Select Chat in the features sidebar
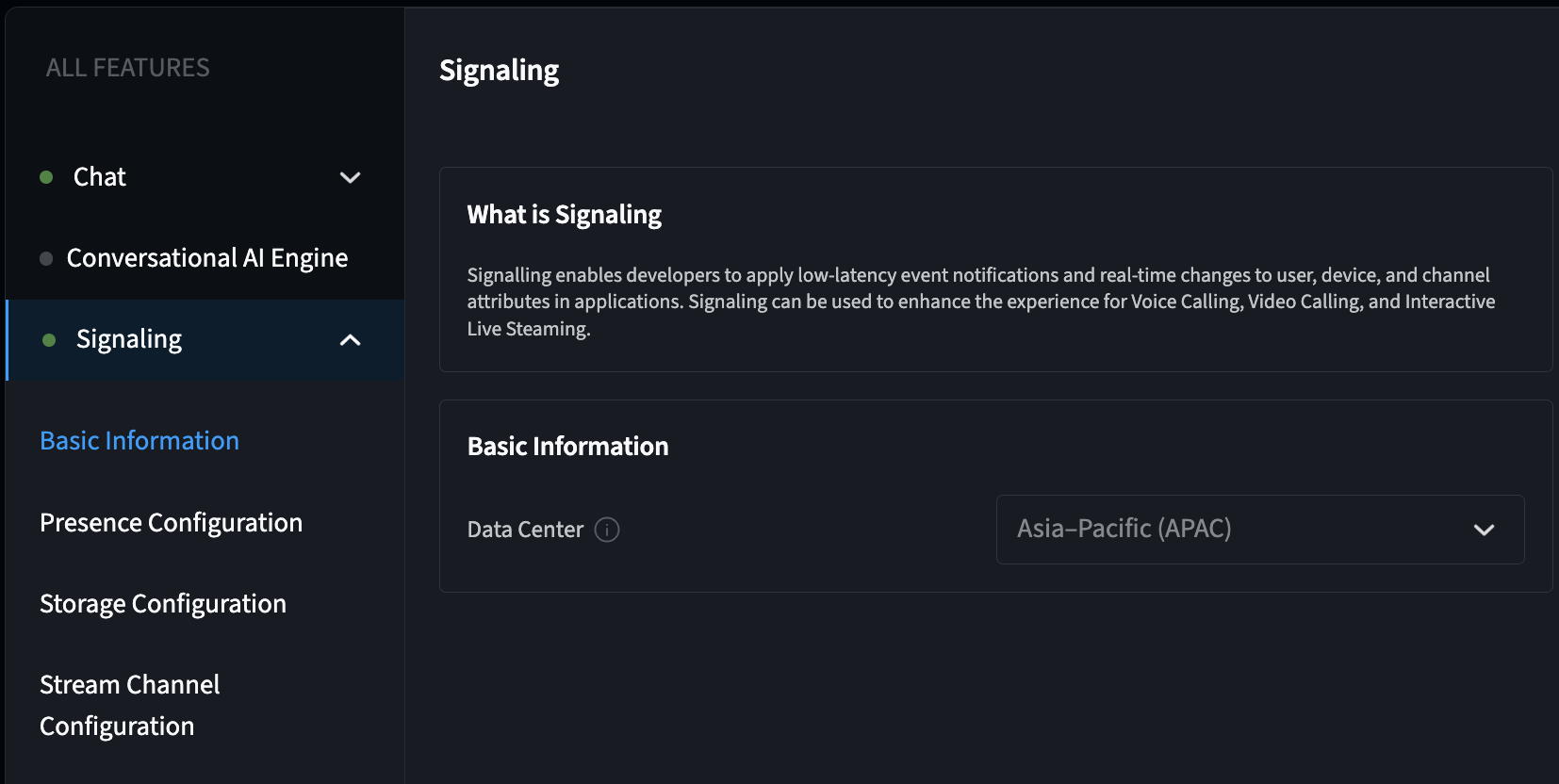The height and width of the screenshot is (784, 1559). coord(100,177)
